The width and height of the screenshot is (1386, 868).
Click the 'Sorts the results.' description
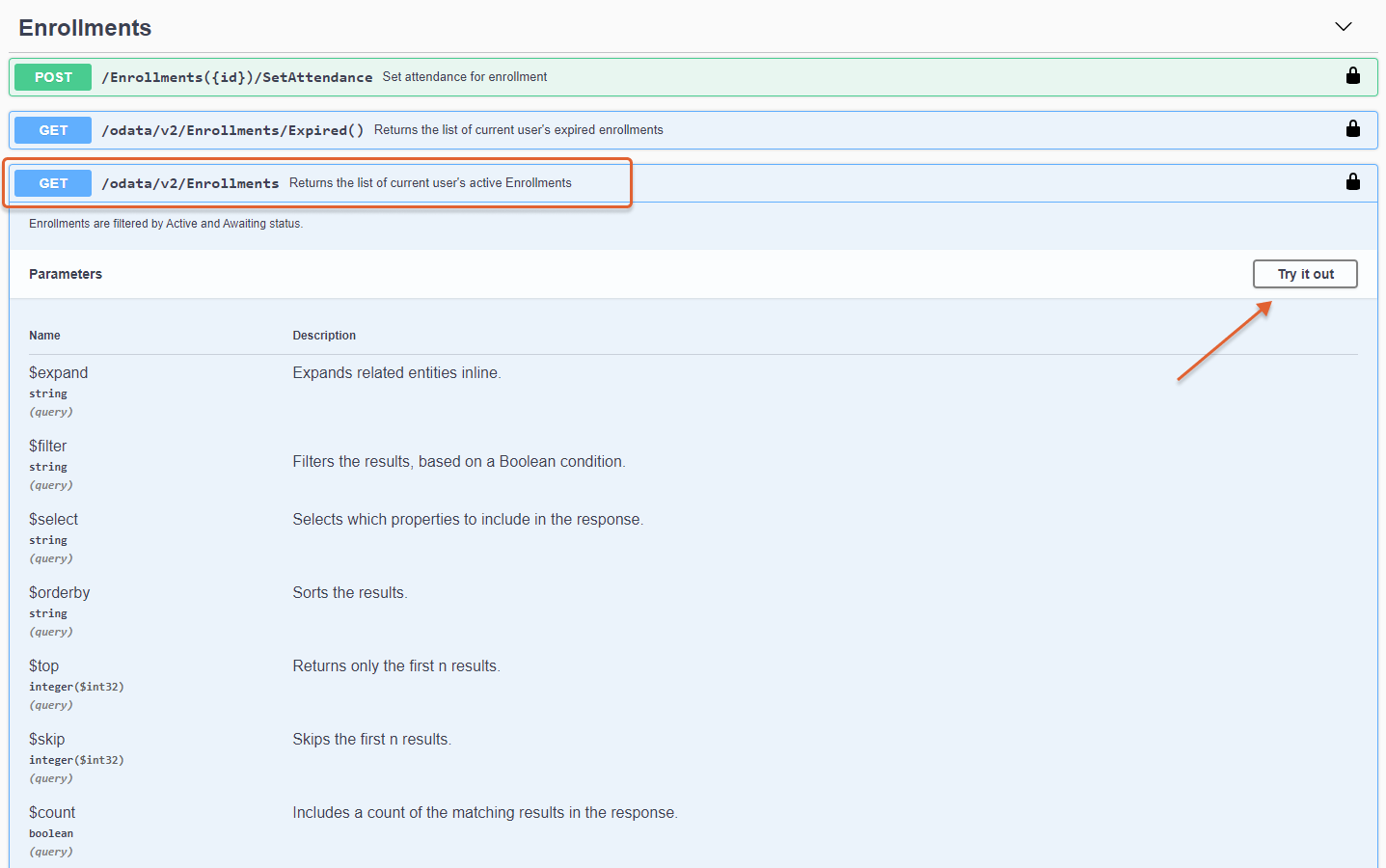pos(350,593)
